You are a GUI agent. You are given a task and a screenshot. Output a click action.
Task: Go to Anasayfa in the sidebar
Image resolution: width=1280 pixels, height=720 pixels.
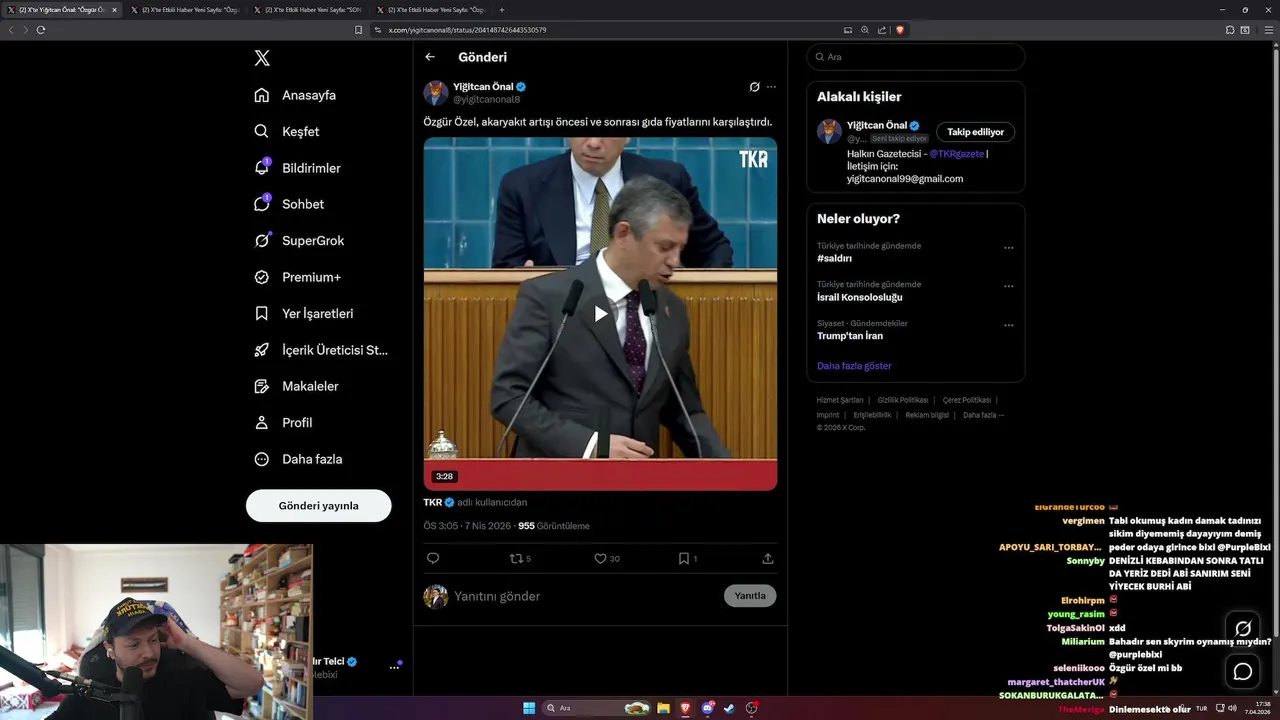[x=295, y=95]
